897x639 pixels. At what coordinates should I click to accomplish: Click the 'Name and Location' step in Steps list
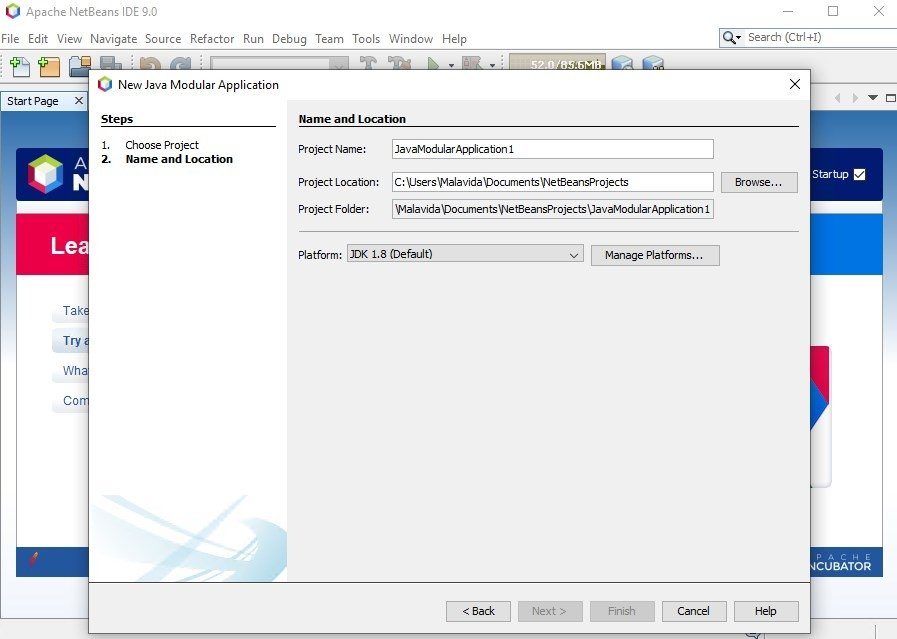point(179,160)
